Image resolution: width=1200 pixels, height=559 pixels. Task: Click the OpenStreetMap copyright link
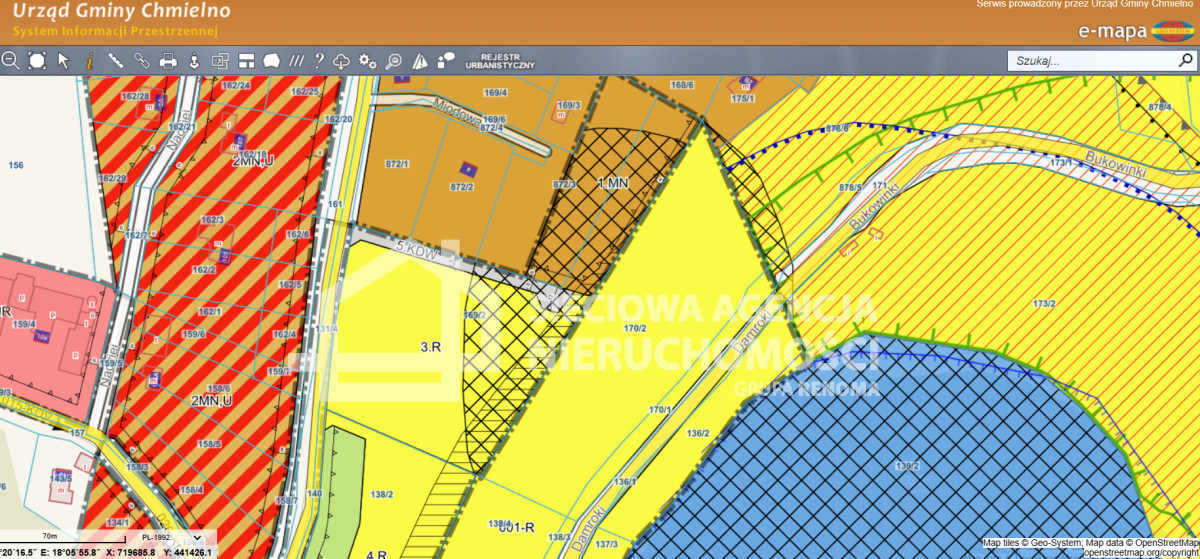pos(1140,552)
